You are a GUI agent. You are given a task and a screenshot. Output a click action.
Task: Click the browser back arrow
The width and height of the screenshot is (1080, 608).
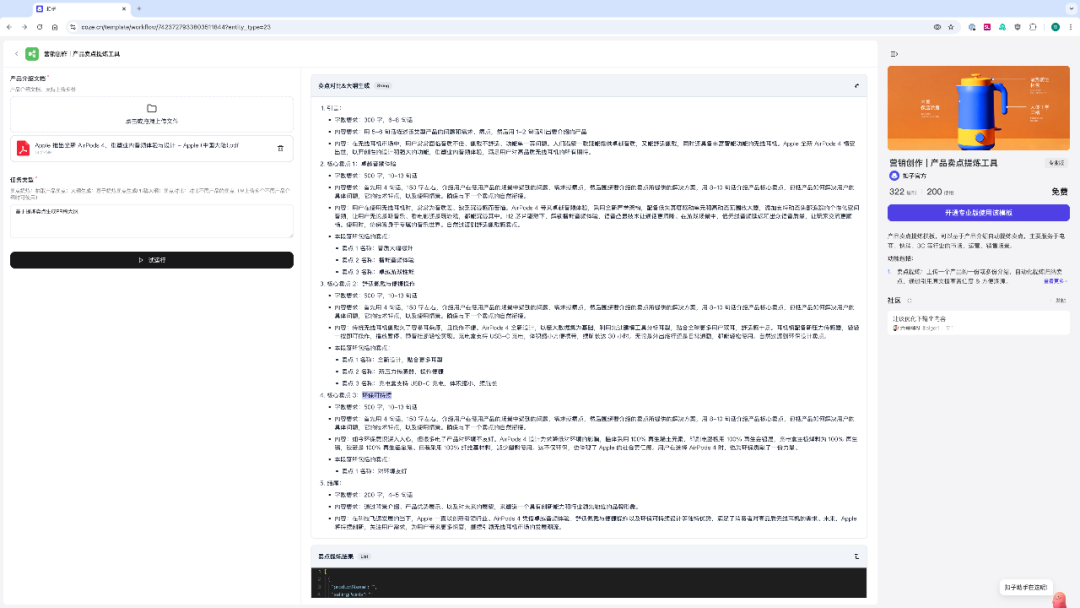[9, 27]
